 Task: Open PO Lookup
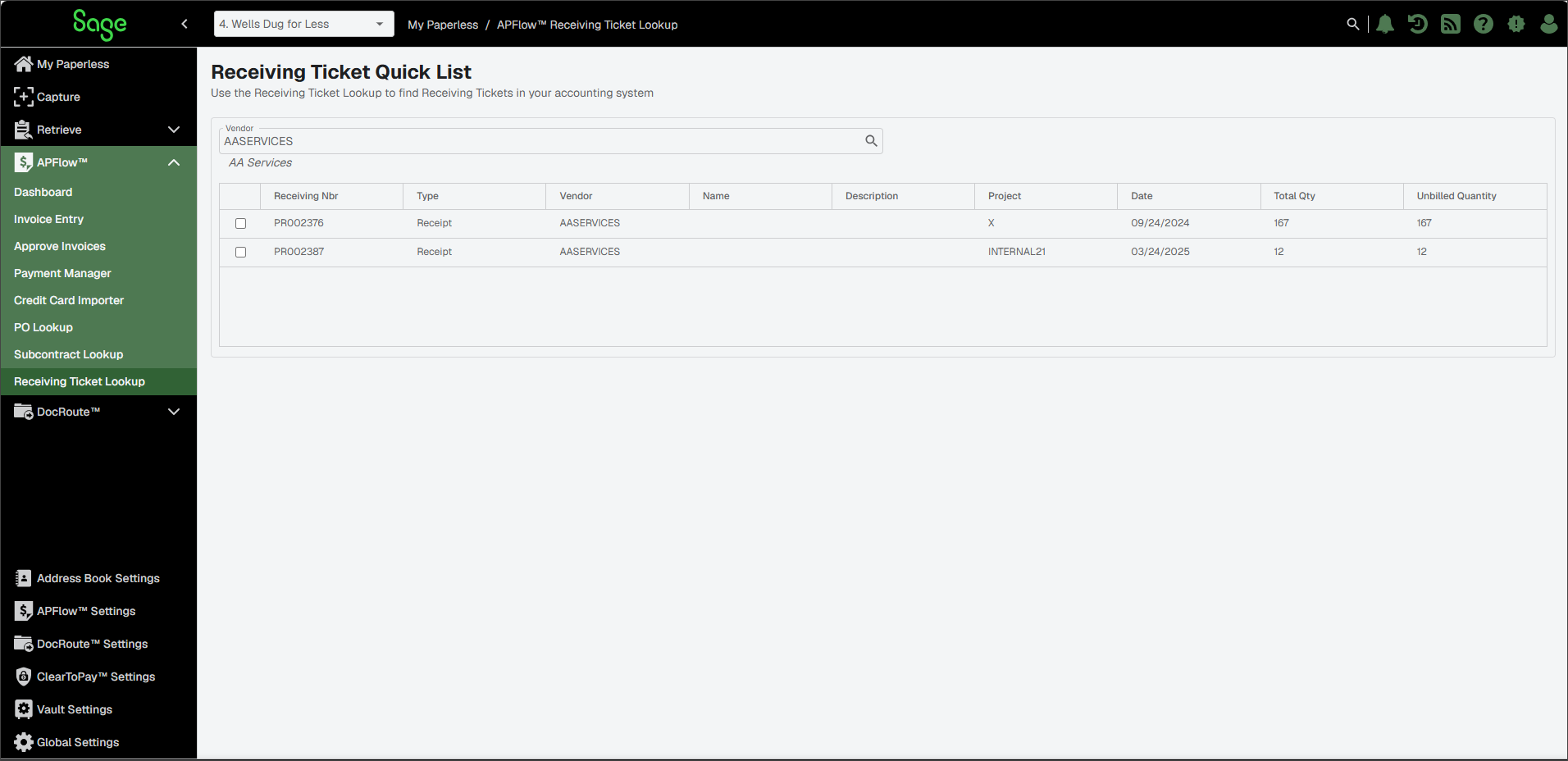(x=43, y=327)
